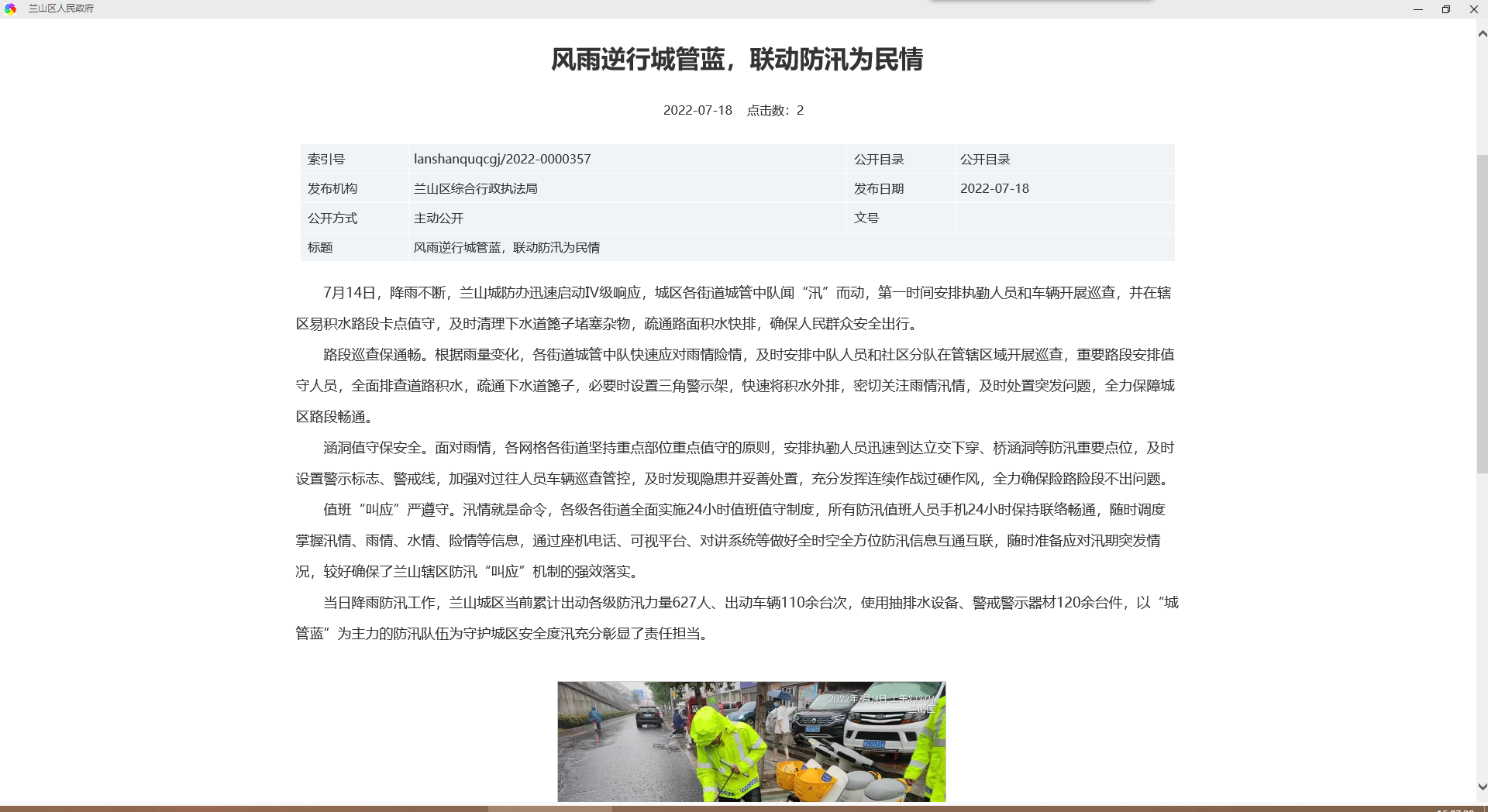This screenshot has width=1488, height=812.
Task: Click the 标题 label cell
Action: (x=355, y=247)
